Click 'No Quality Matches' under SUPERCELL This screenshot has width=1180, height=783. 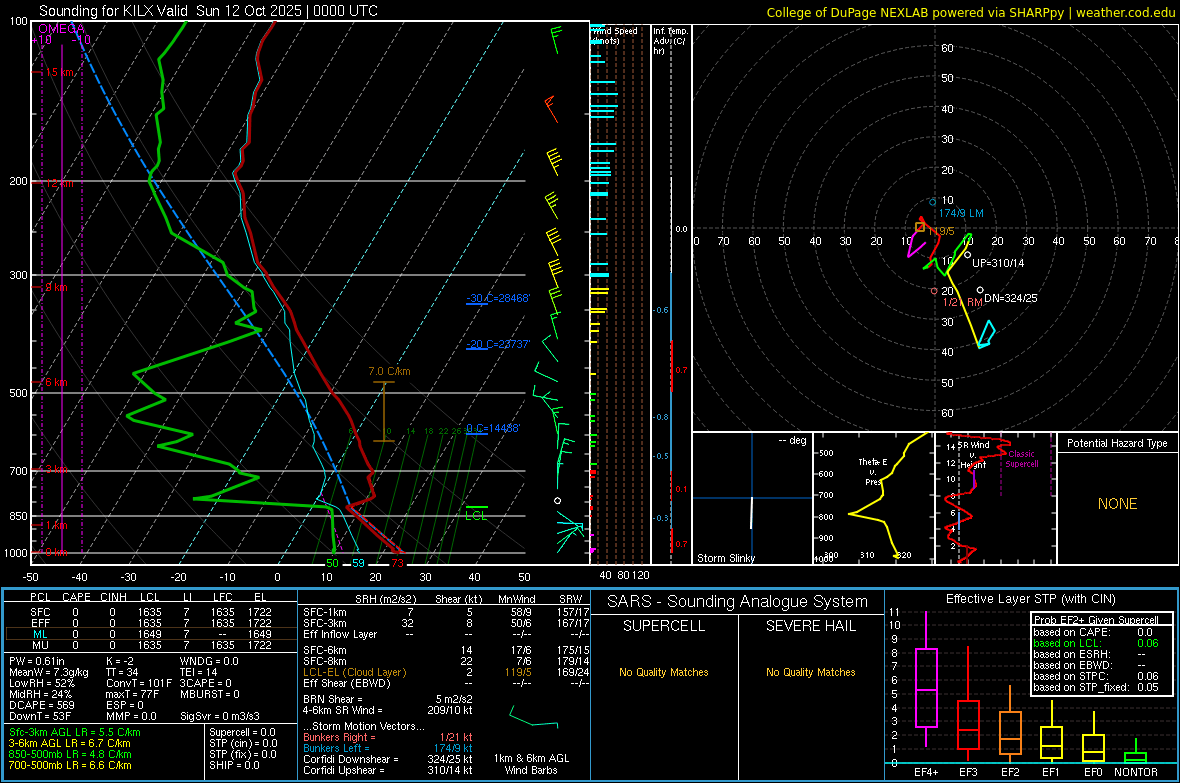point(664,672)
